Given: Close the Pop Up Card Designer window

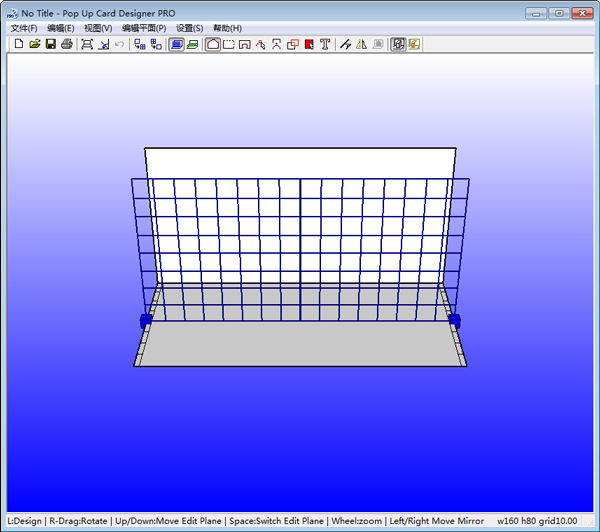Looking at the screenshot, I should (x=582, y=13).
